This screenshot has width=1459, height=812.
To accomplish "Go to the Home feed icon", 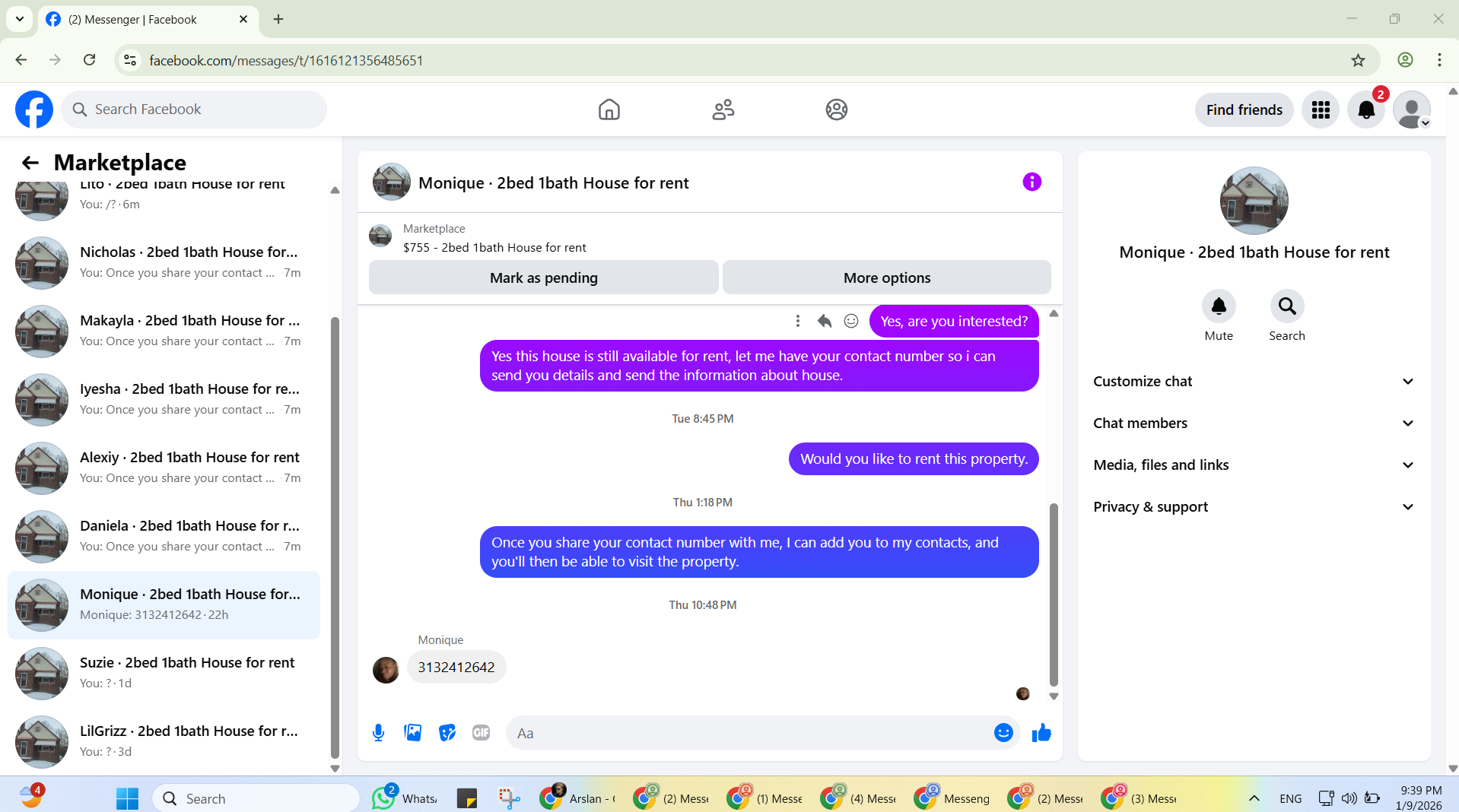I will [609, 109].
